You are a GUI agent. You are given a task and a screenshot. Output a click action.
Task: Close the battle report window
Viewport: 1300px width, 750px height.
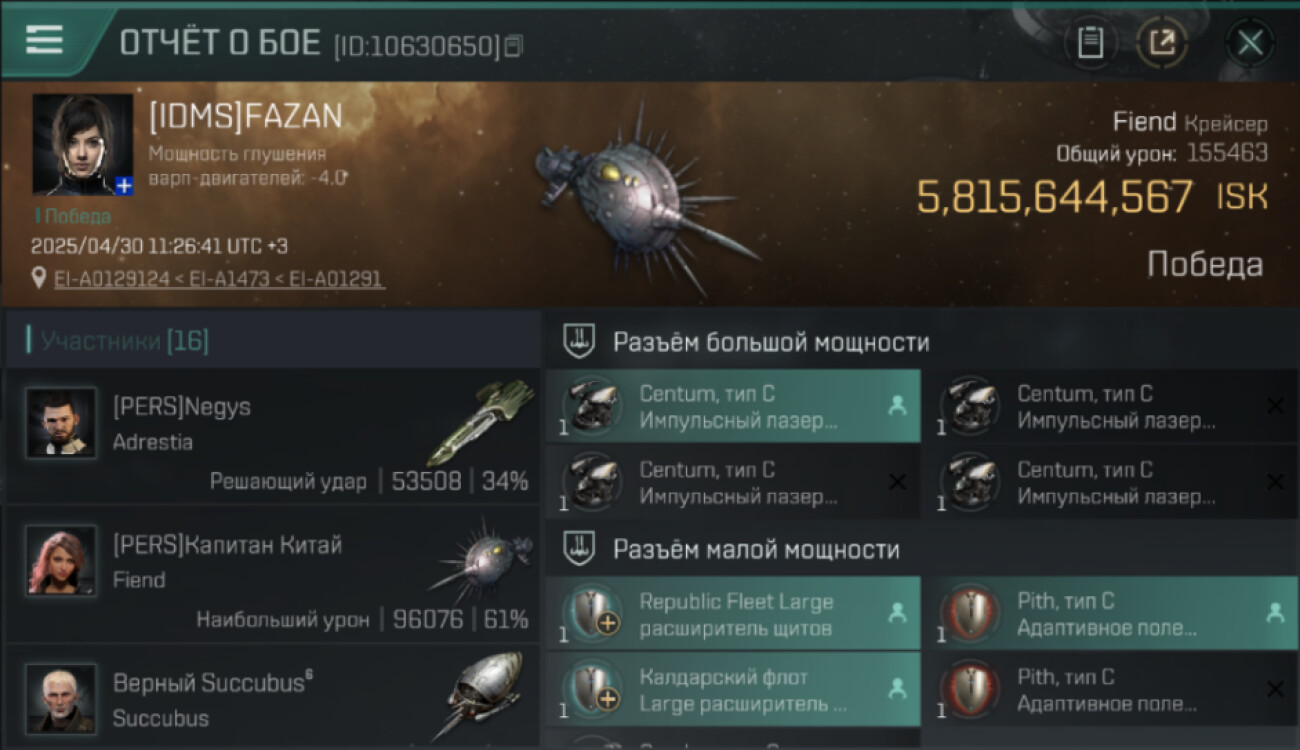click(1250, 43)
